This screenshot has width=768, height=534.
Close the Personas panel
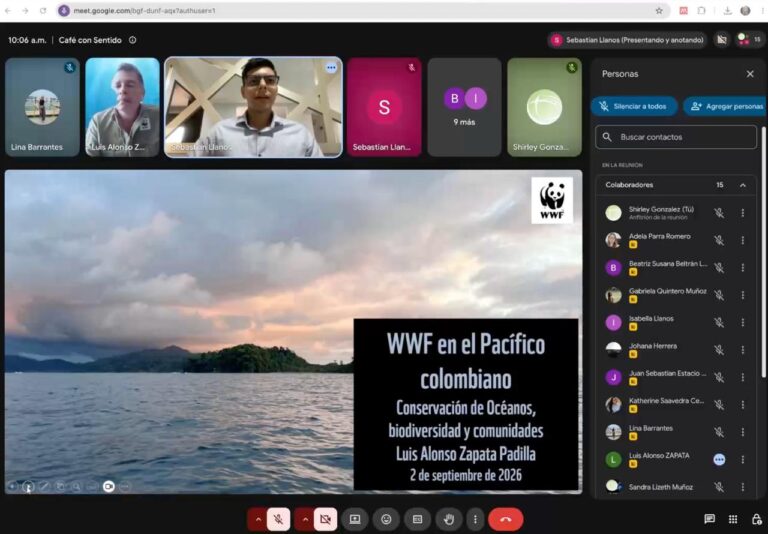coord(750,74)
